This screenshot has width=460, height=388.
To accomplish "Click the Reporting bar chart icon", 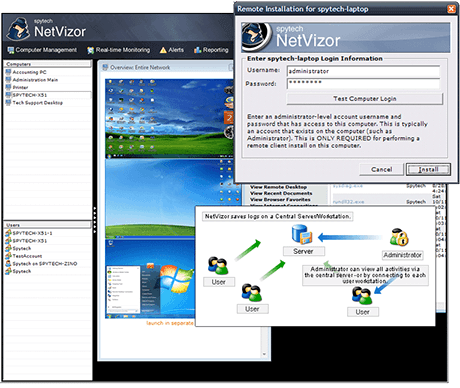I will click(198, 50).
